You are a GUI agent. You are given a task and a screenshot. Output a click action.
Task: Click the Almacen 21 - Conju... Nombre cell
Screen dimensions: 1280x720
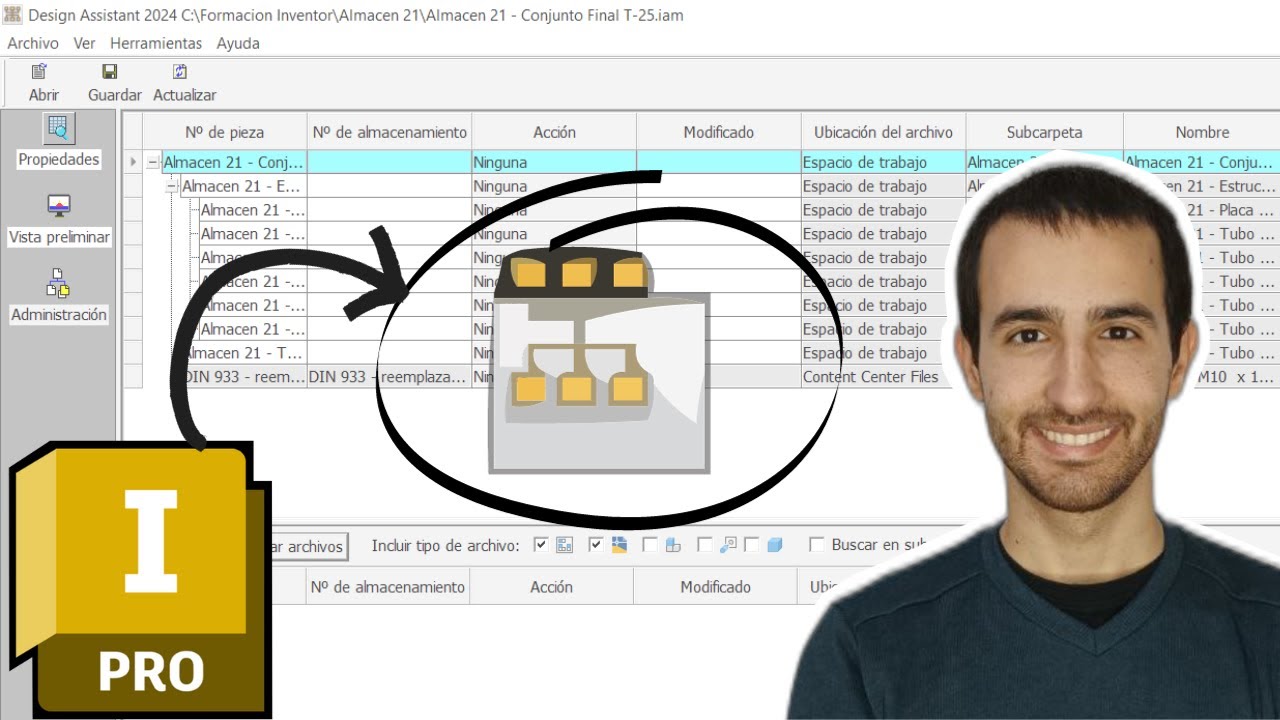pos(1201,162)
